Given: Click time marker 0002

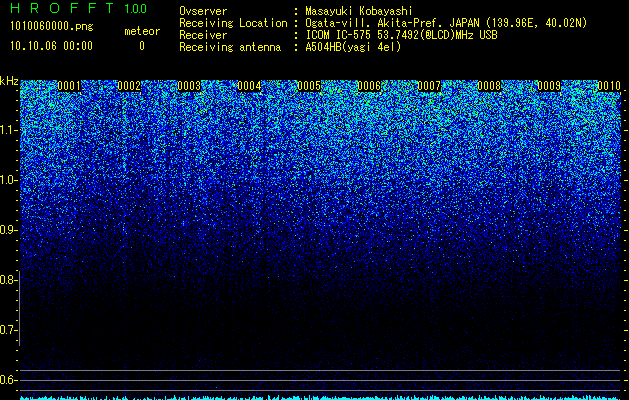Looking at the screenshot, I should tap(129, 86).
